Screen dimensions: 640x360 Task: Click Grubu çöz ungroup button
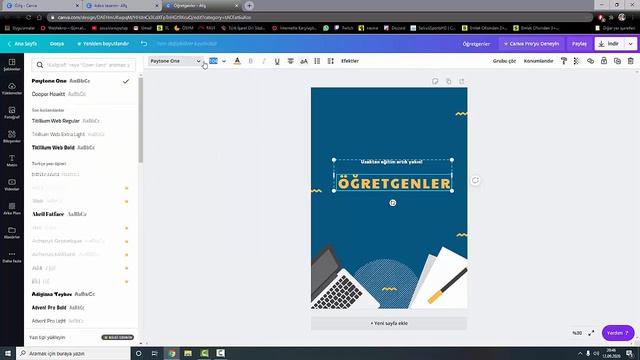pyautogui.click(x=504, y=61)
